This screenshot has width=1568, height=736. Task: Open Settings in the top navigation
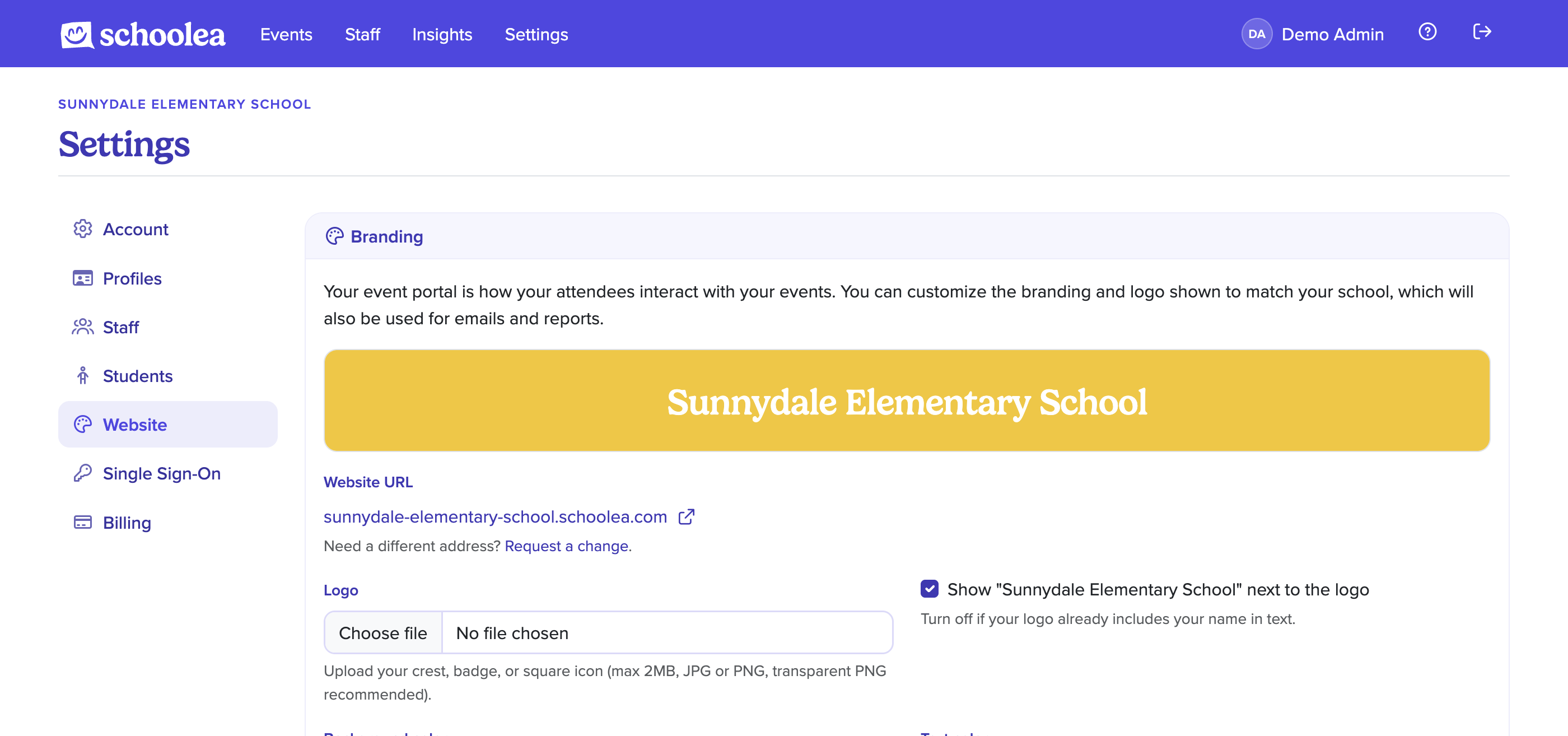[x=536, y=34]
